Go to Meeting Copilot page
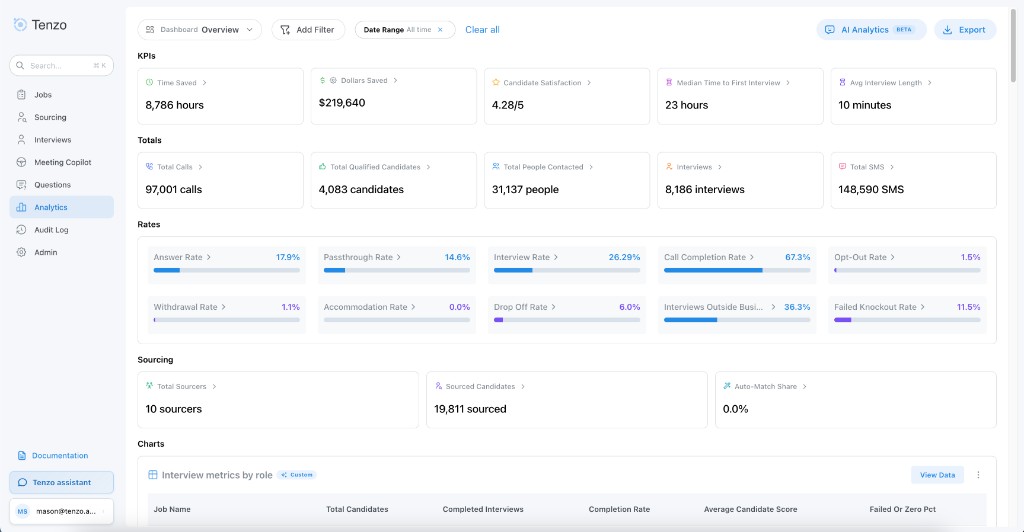1024x532 pixels. tap(61, 163)
